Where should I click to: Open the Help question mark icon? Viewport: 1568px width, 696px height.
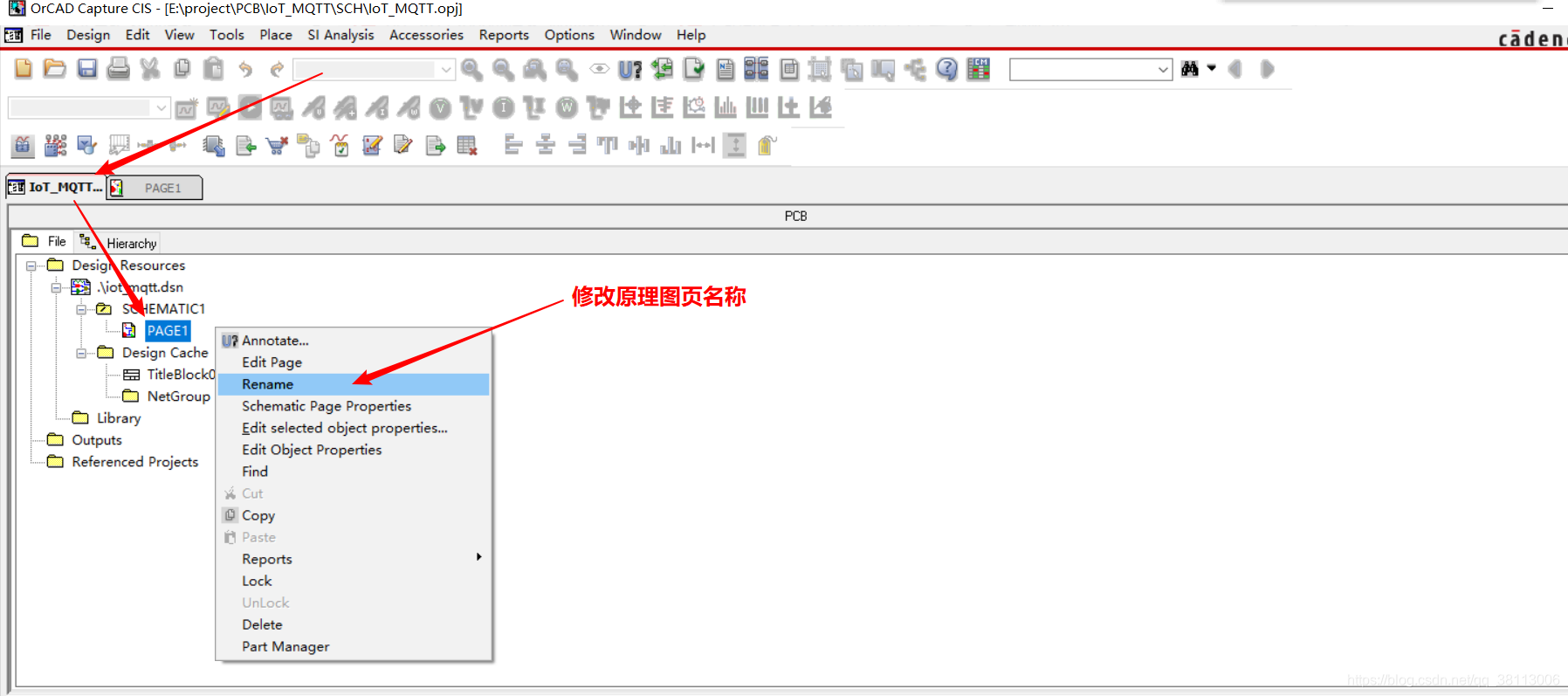pyautogui.click(x=946, y=69)
